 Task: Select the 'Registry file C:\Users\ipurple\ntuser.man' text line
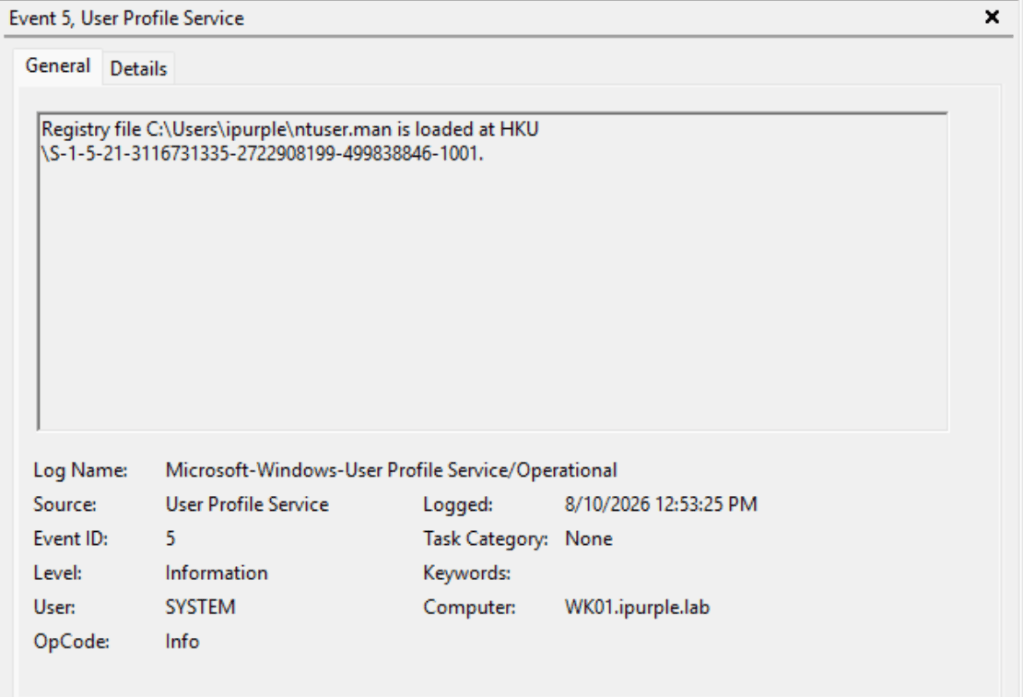pos(290,129)
